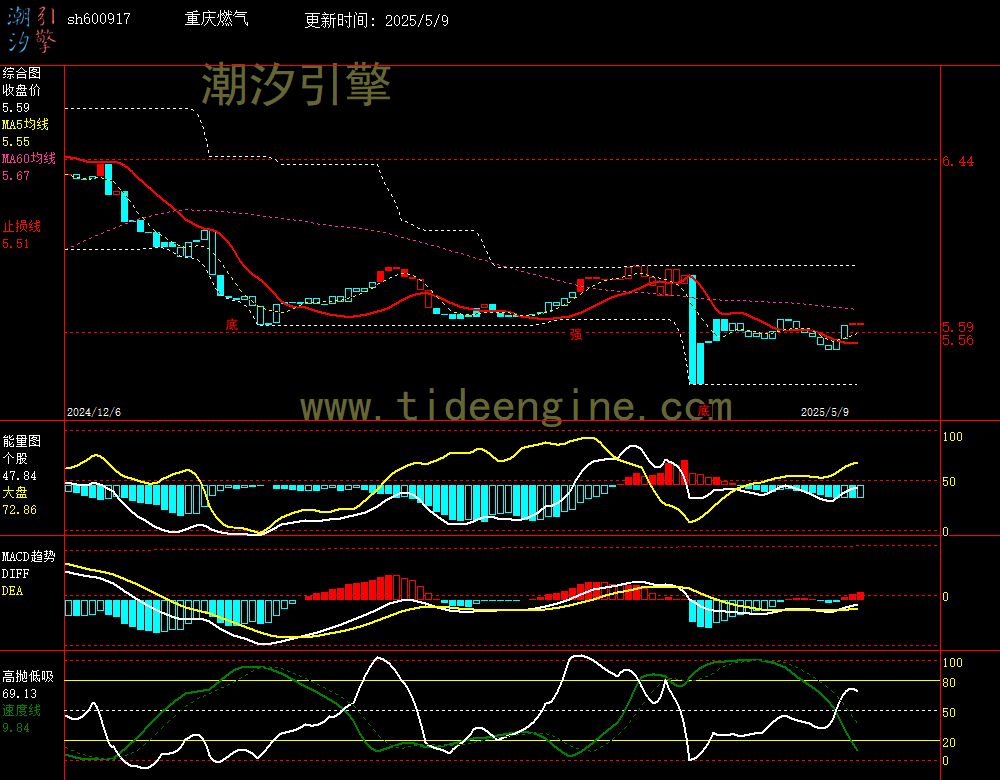This screenshot has height=780, width=1000.
Task: Click the 个股 energy legend label
Action: tap(15, 458)
